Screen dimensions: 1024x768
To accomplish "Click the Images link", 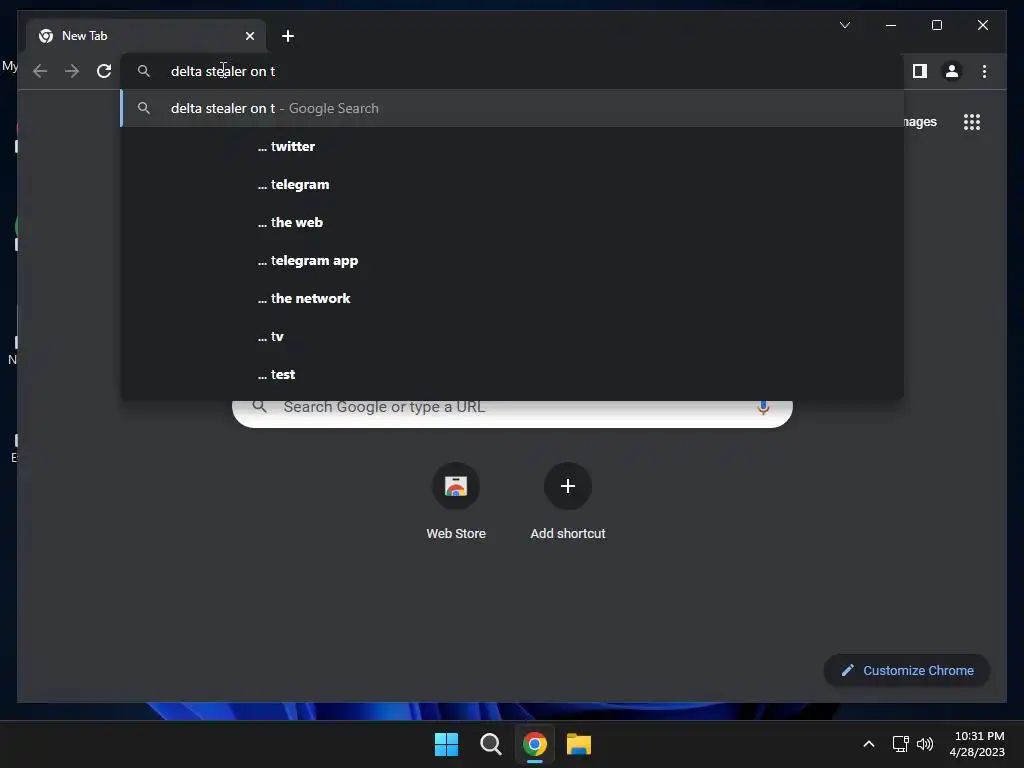I will click(x=920, y=122).
